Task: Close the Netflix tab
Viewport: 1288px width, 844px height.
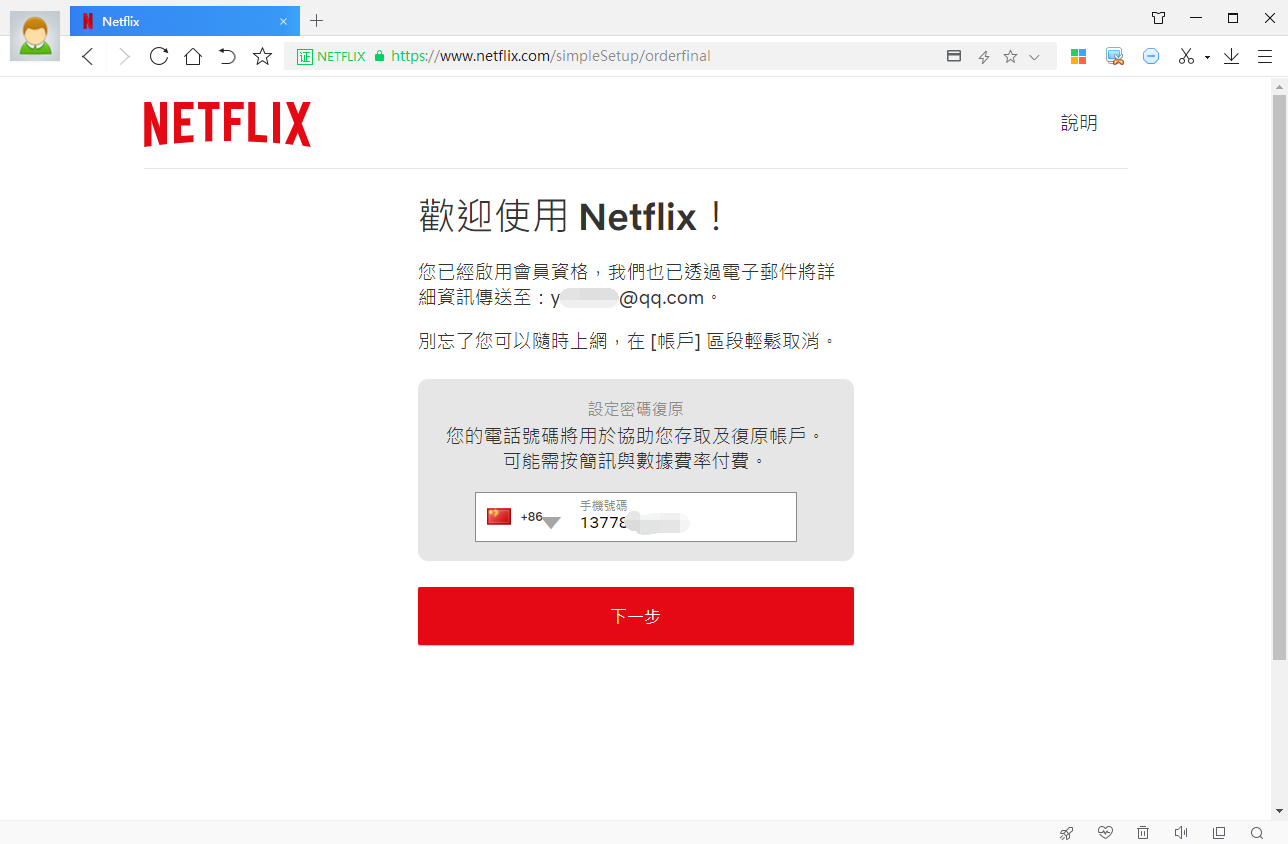Action: 283,21
